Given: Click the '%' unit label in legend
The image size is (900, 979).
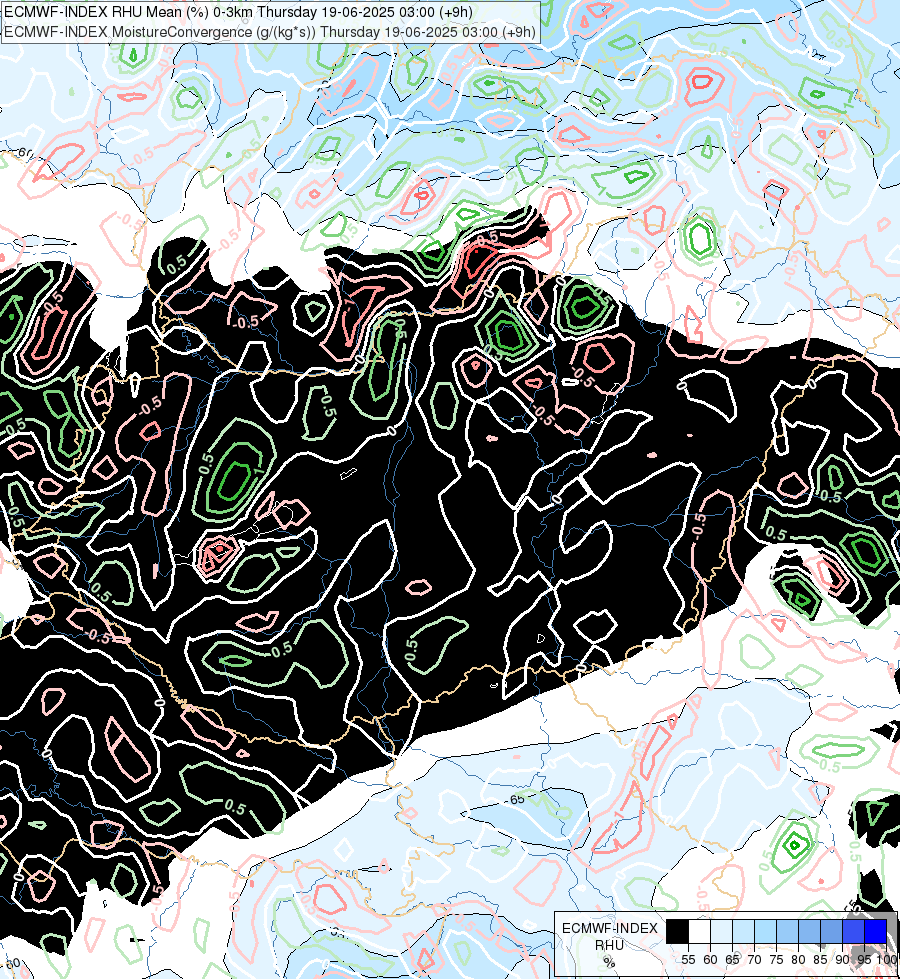Looking at the screenshot, I should pyautogui.click(x=610, y=962).
